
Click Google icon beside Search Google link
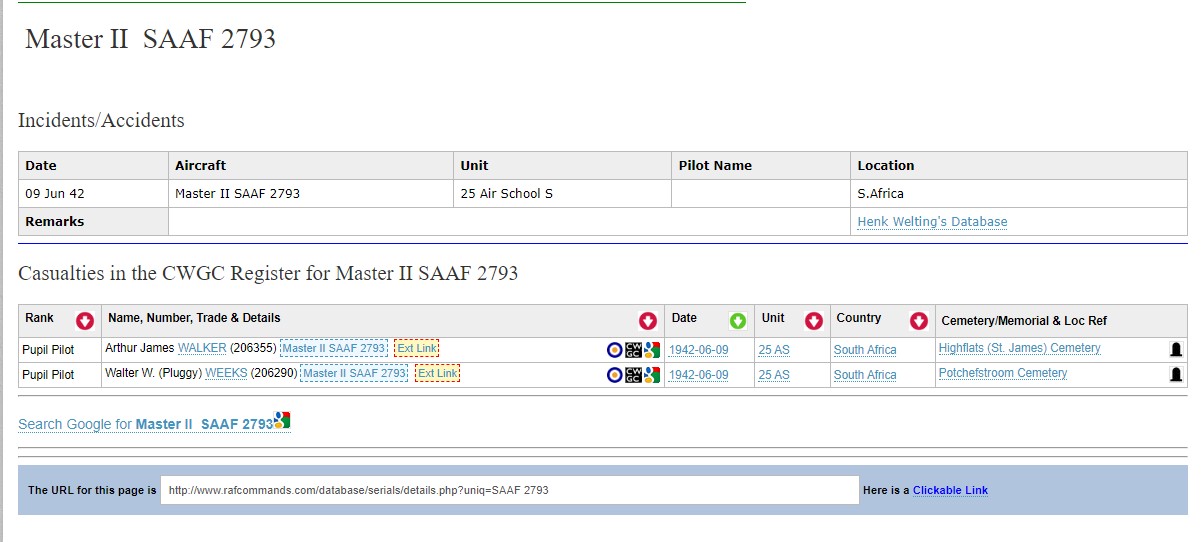(282, 420)
